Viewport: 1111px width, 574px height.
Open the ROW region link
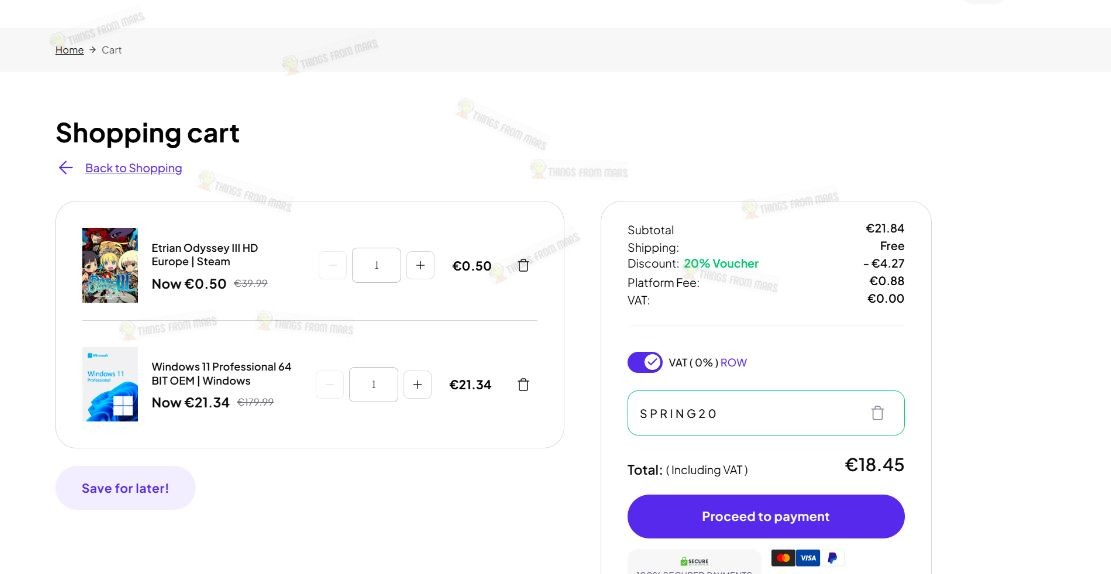pos(733,362)
